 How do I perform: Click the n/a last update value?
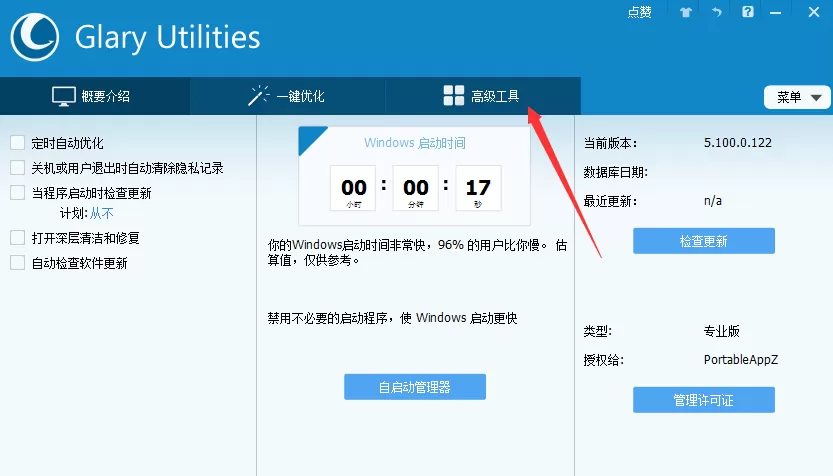pyautogui.click(x=713, y=201)
